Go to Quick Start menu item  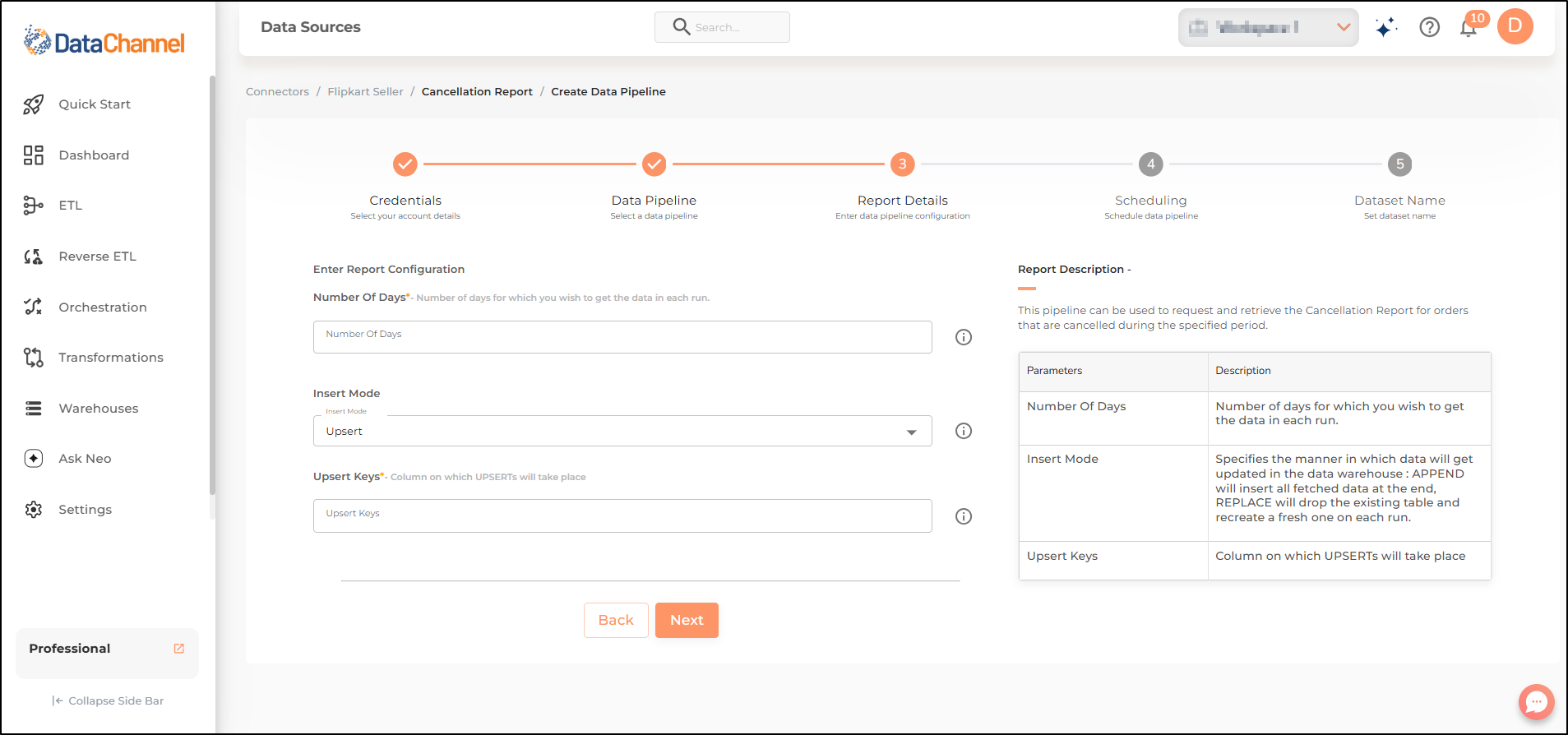[x=95, y=104]
